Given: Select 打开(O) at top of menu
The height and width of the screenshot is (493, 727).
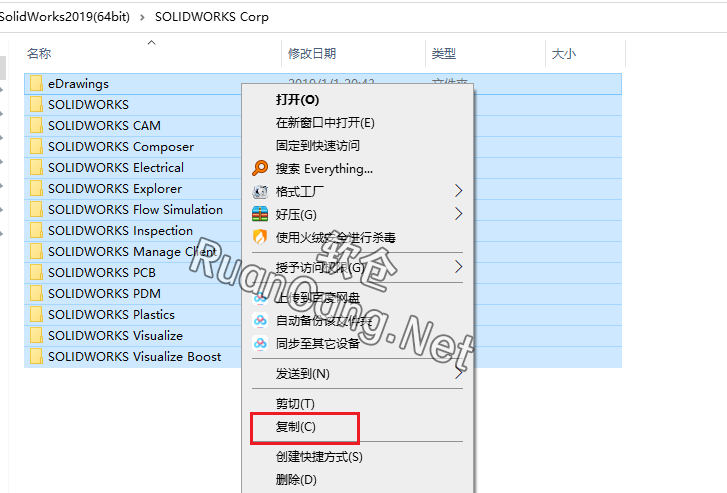Looking at the screenshot, I should 297,99.
